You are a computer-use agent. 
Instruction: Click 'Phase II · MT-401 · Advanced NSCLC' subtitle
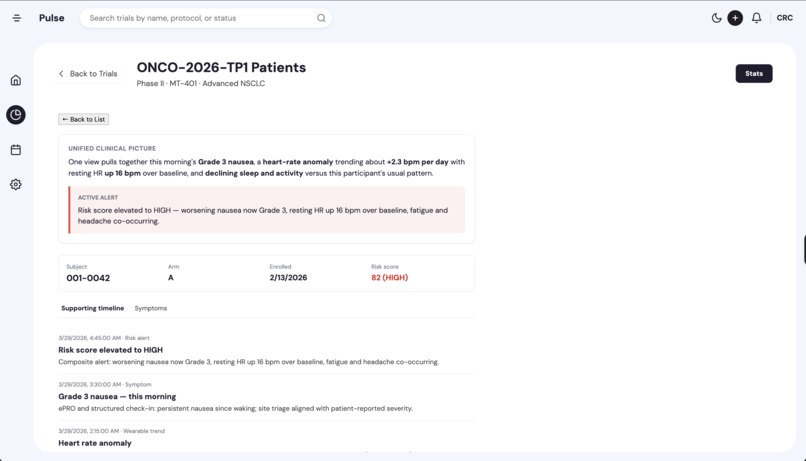(x=201, y=83)
